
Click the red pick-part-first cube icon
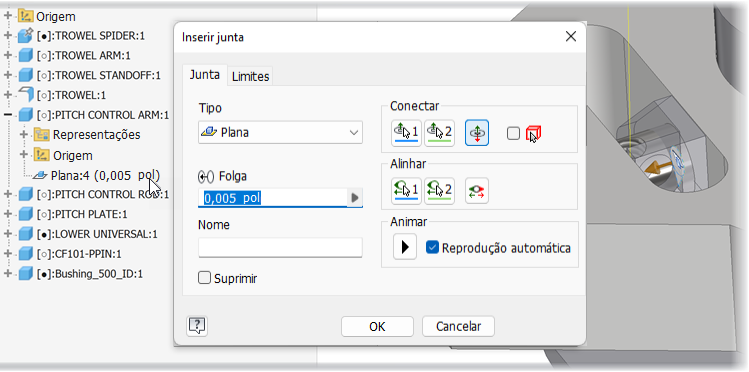(533, 134)
